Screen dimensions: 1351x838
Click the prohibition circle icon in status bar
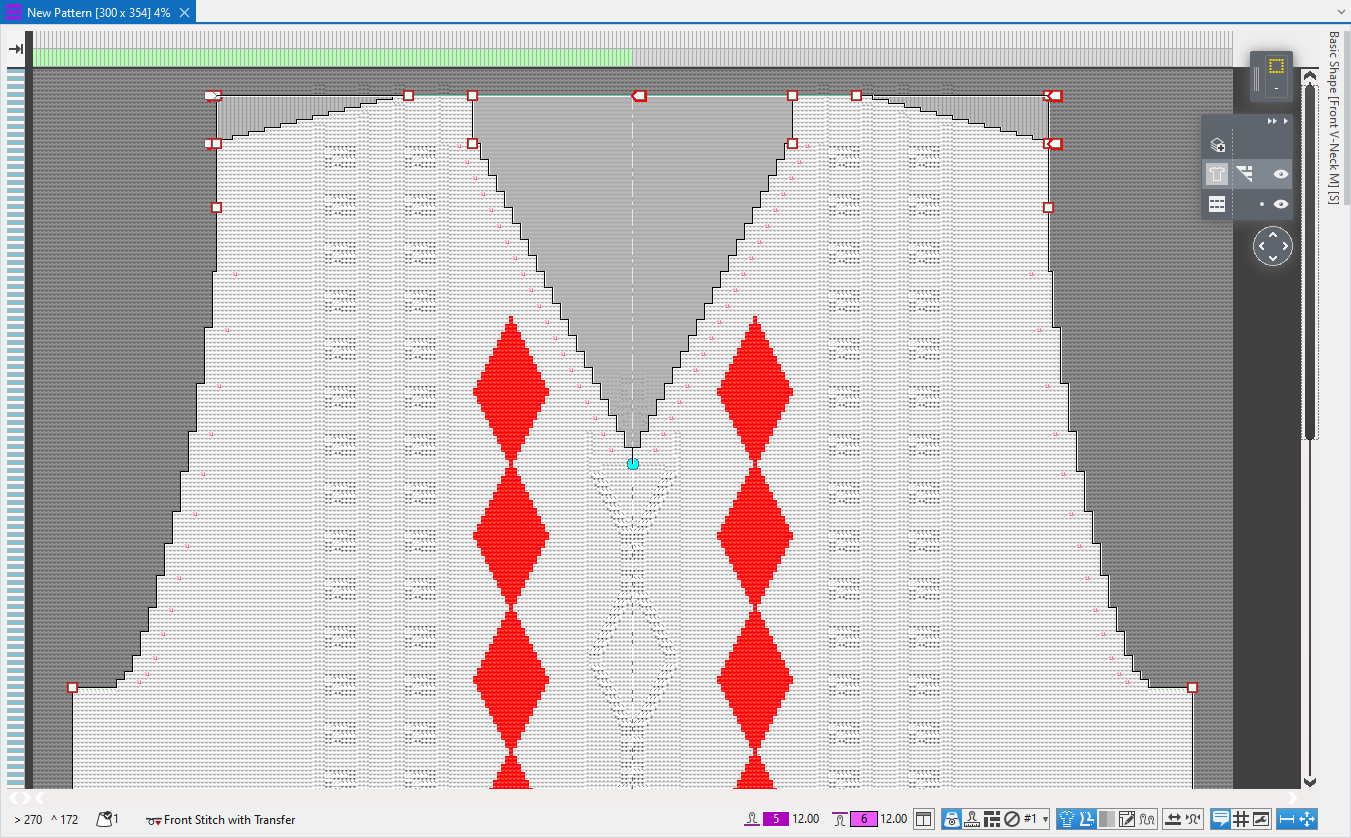pyautogui.click(x=1012, y=819)
